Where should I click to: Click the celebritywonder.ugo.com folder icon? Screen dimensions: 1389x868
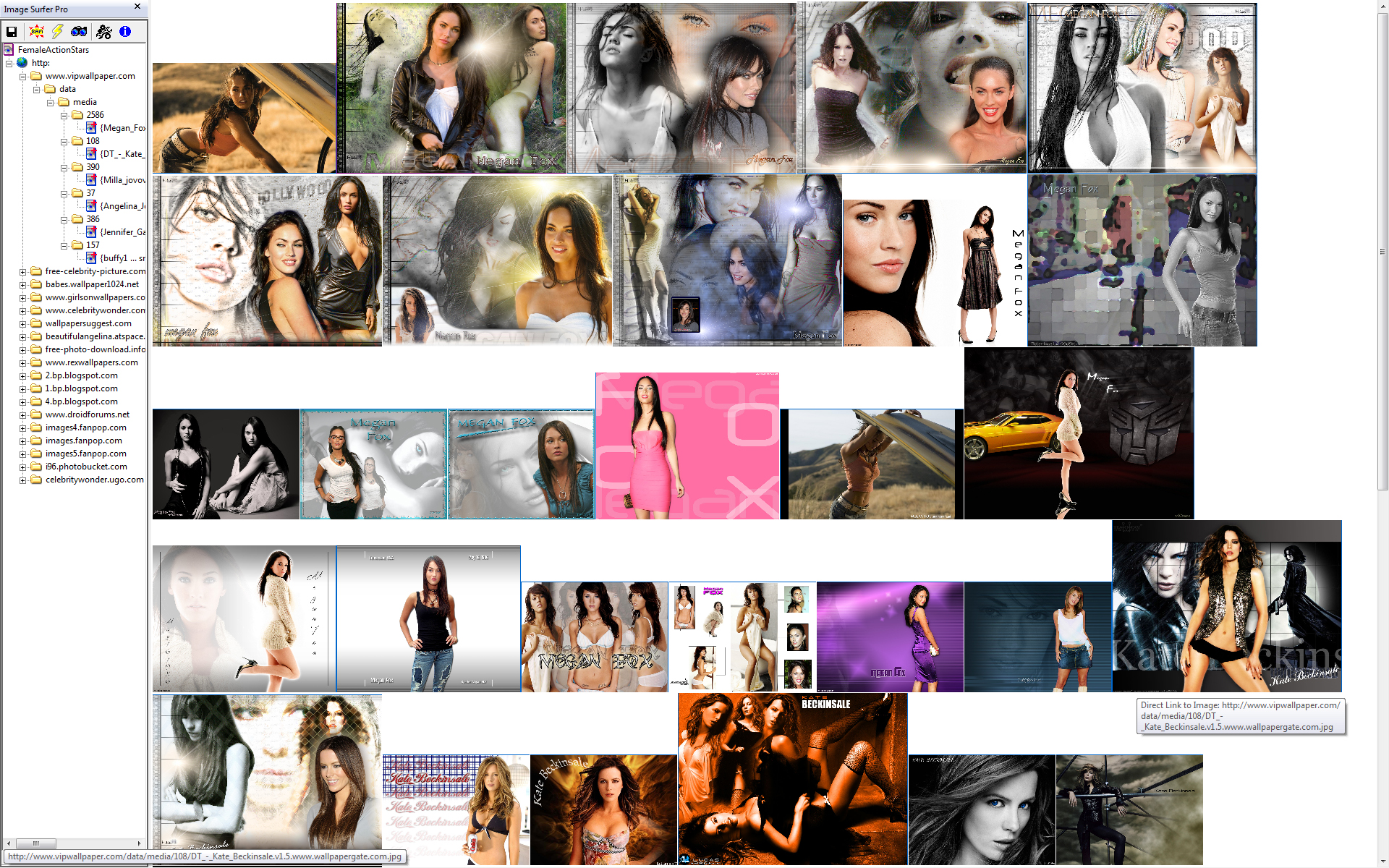click(x=36, y=480)
